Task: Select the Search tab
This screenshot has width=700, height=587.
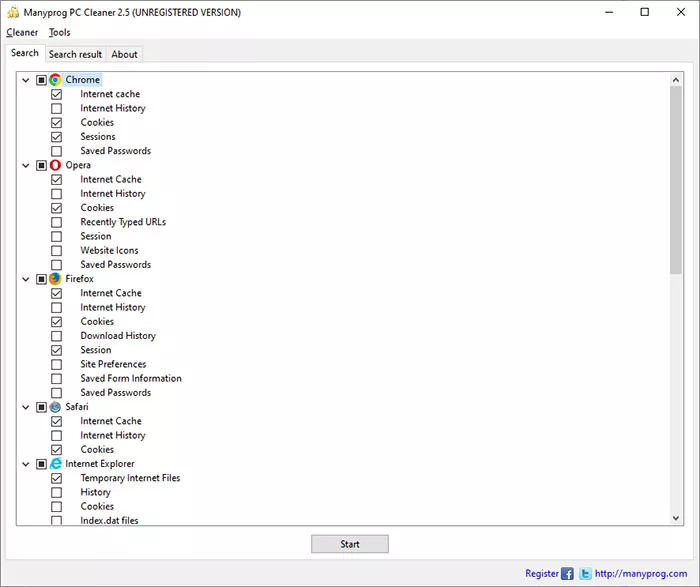Action: click(25, 53)
